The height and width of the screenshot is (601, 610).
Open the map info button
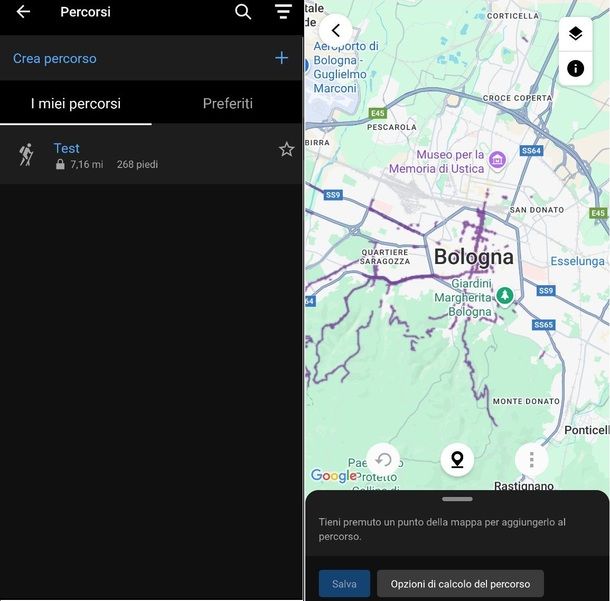click(575, 68)
